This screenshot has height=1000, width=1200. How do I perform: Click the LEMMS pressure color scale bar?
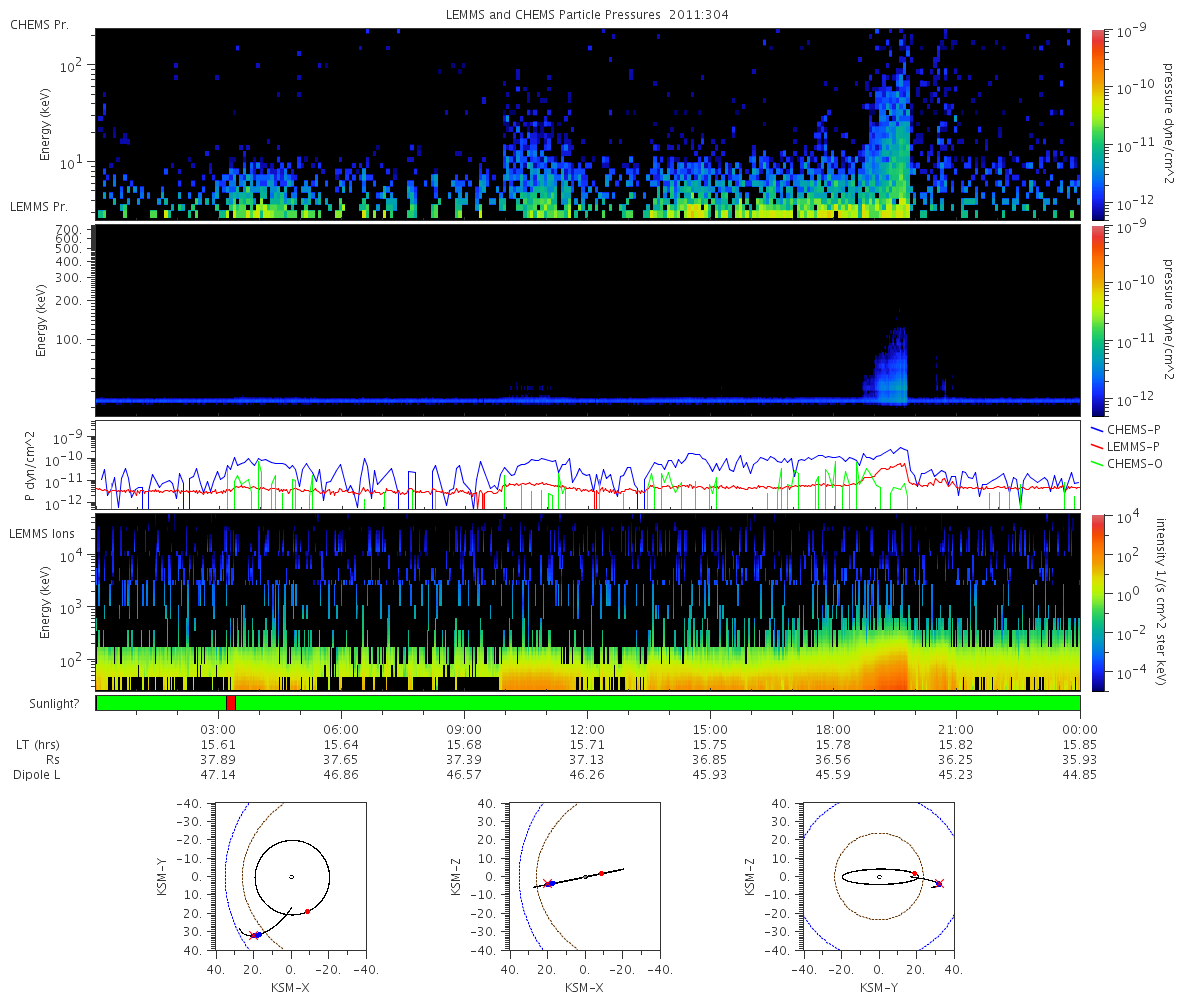tap(1097, 320)
